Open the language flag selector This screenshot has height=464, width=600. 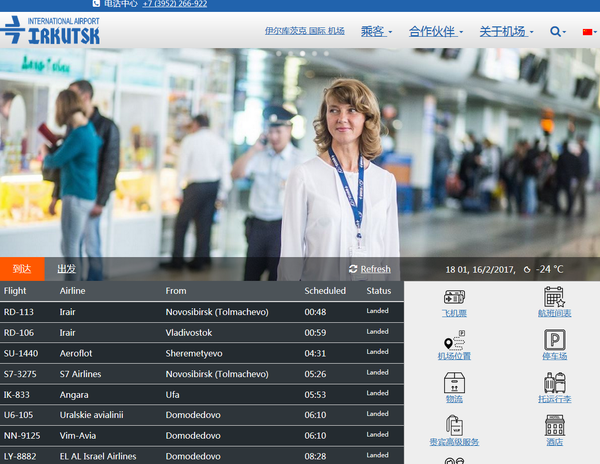(588, 32)
